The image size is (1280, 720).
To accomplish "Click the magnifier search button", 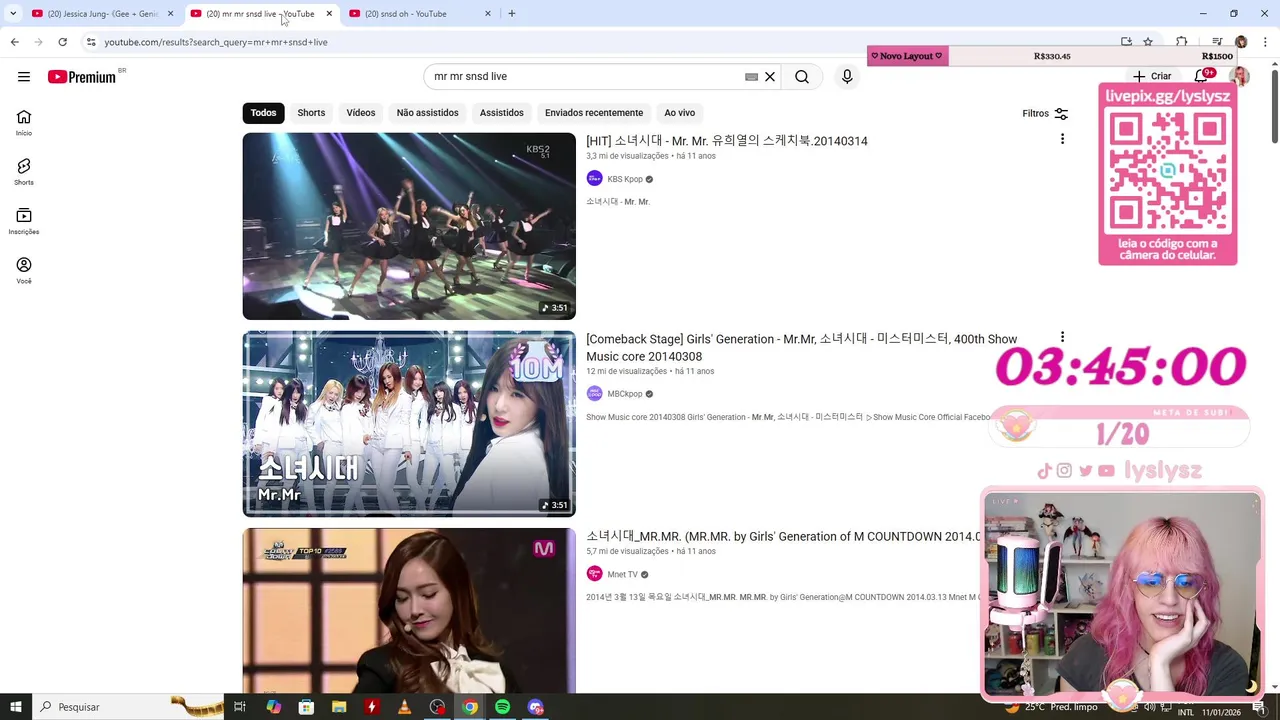I will coord(802,77).
